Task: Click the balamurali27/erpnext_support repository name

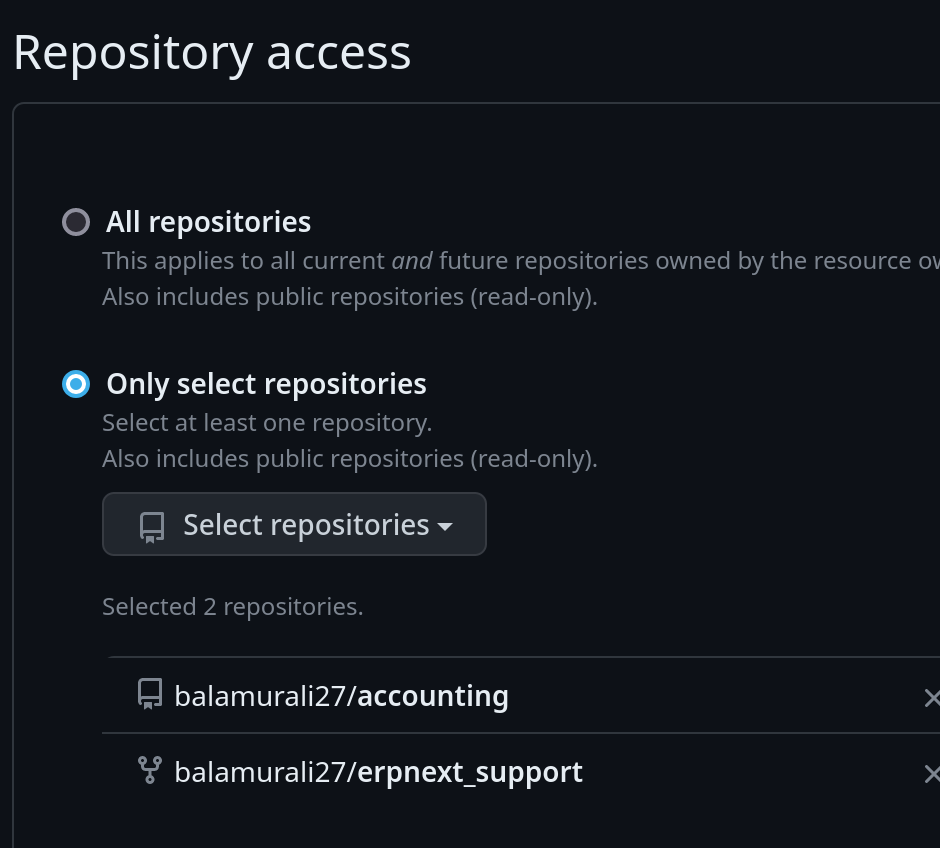Action: 378,772
